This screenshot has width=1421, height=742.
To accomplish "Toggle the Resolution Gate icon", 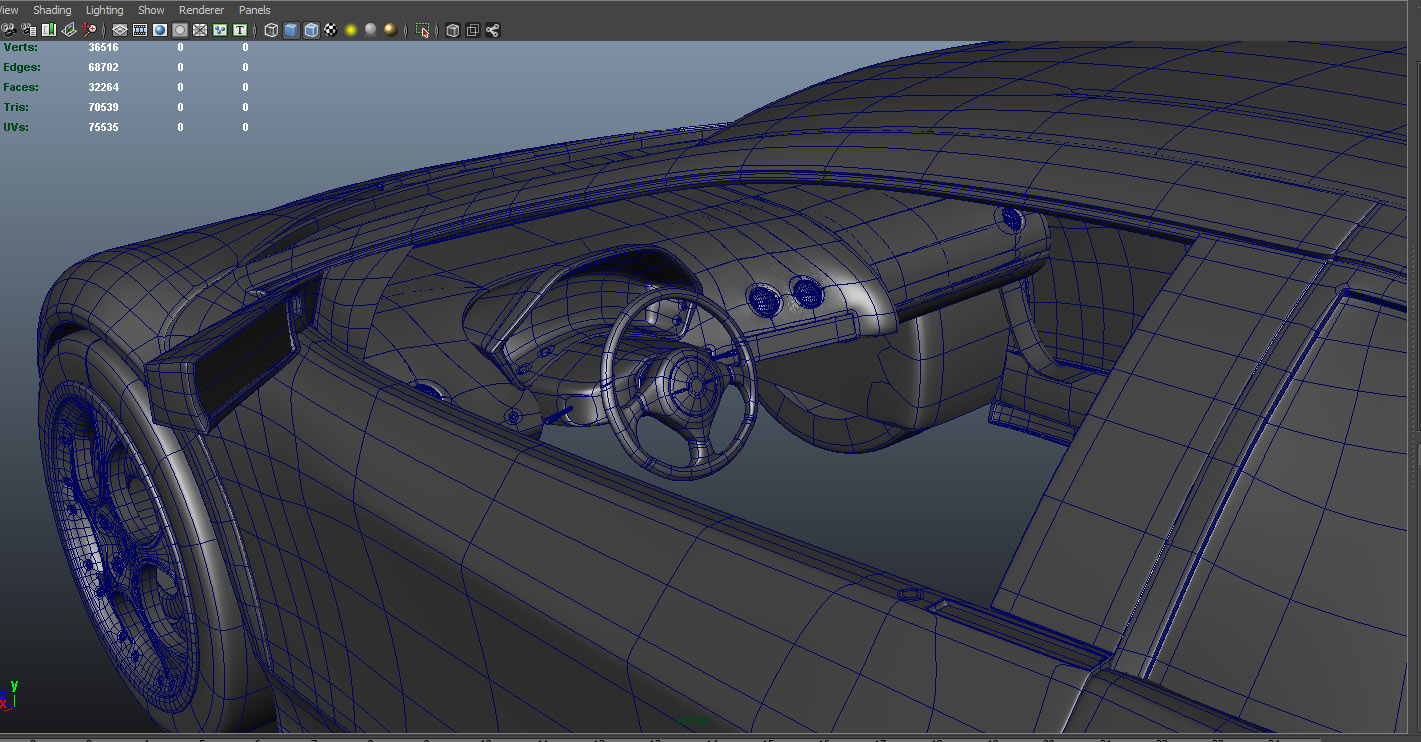I will coord(160,30).
